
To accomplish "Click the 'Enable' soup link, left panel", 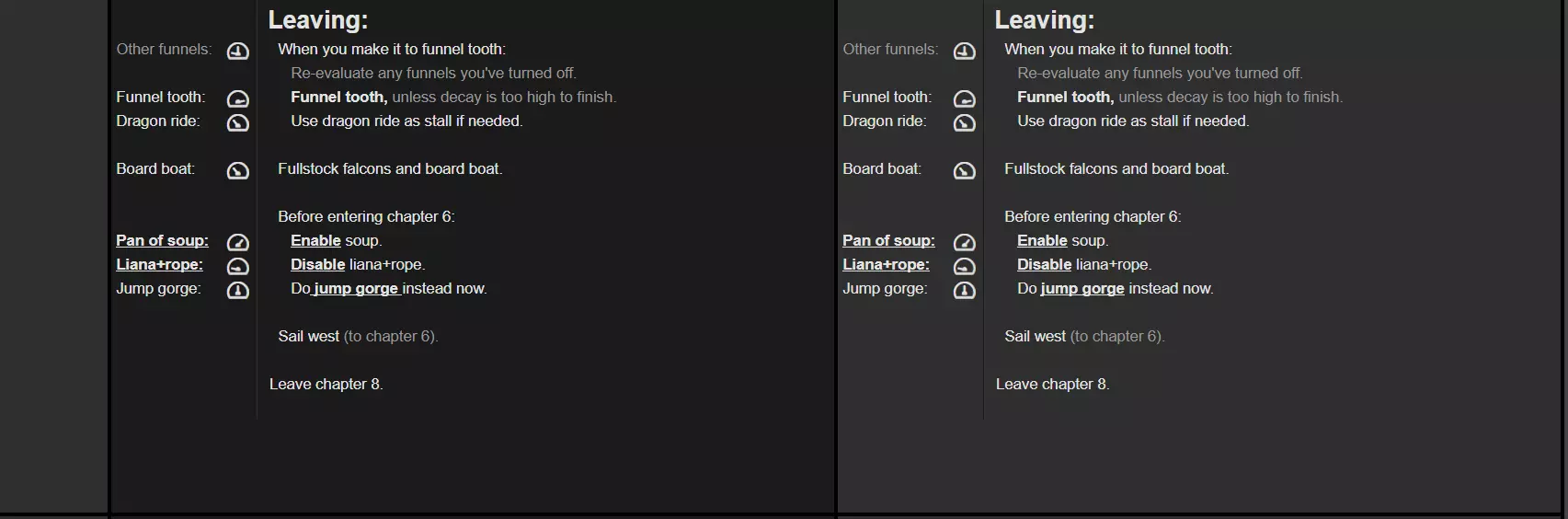I will coord(315,241).
